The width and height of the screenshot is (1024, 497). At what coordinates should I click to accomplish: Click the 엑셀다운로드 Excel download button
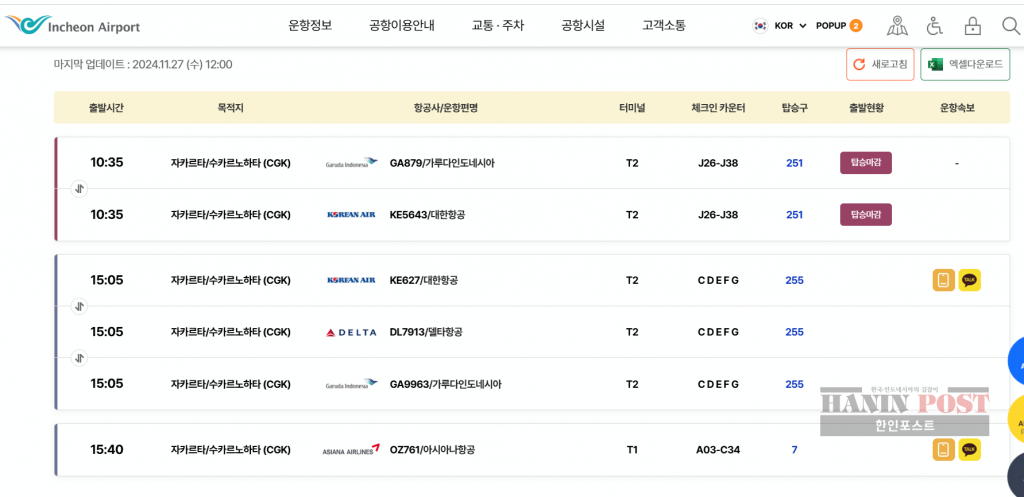(x=964, y=64)
